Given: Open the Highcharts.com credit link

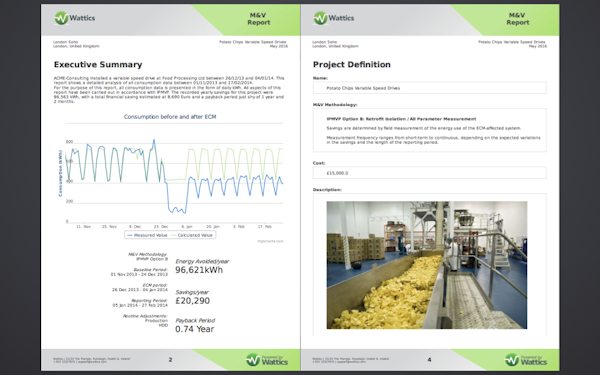Looking at the screenshot, I should coord(271,241).
